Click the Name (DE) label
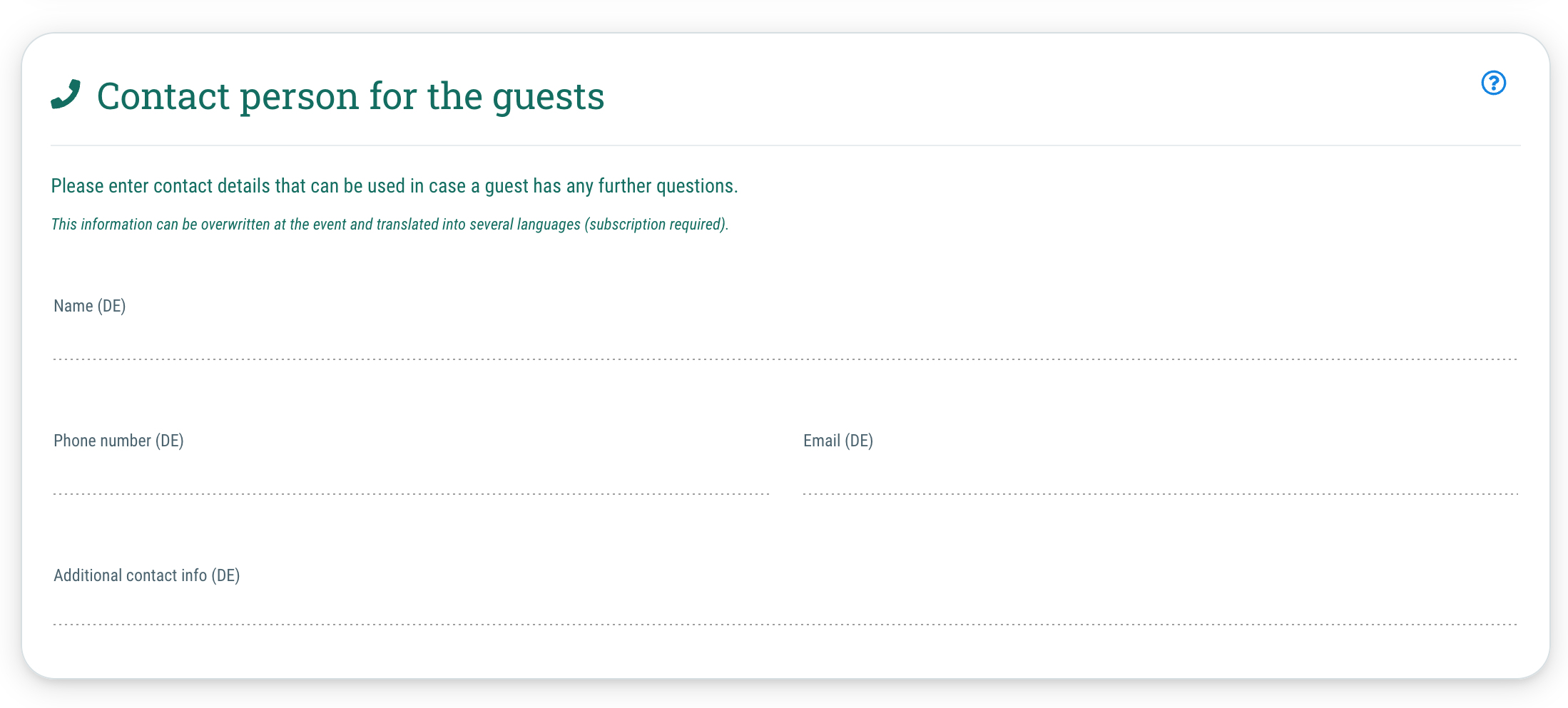The image size is (1568, 708). (90, 306)
